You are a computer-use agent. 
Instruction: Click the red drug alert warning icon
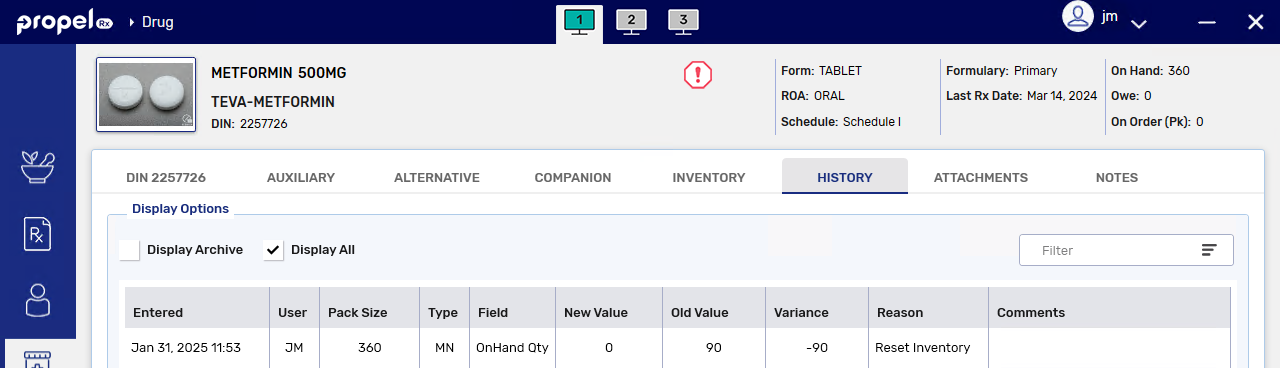pyautogui.click(x=697, y=75)
